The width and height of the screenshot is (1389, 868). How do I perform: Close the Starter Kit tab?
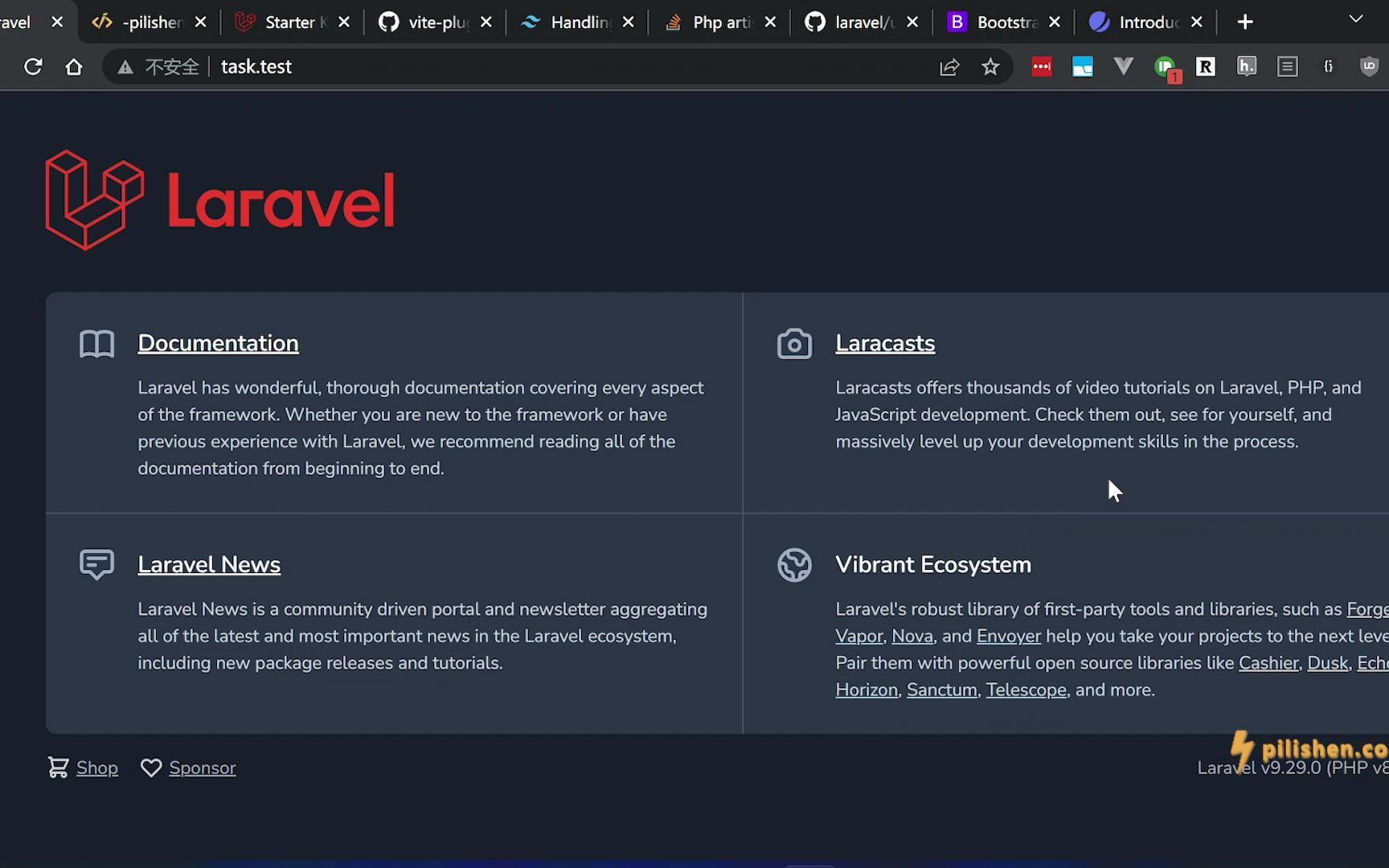point(344,23)
